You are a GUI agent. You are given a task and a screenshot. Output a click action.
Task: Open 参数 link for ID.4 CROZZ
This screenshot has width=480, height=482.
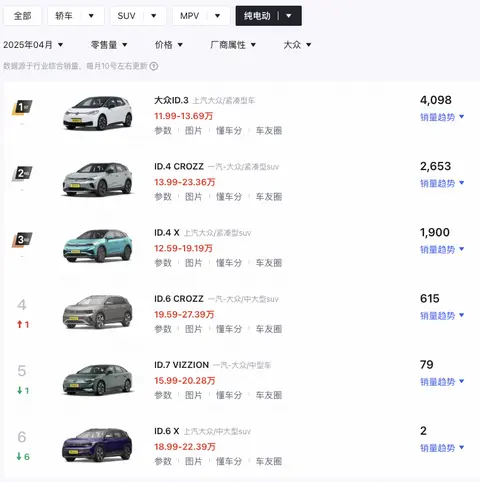pyautogui.click(x=163, y=197)
